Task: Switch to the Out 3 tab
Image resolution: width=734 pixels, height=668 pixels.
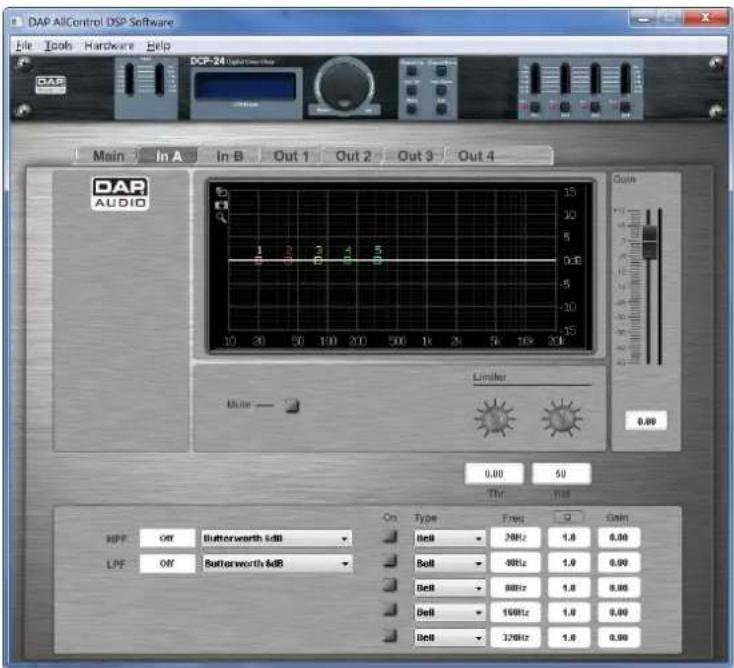Action: pyautogui.click(x=415, y=156)
